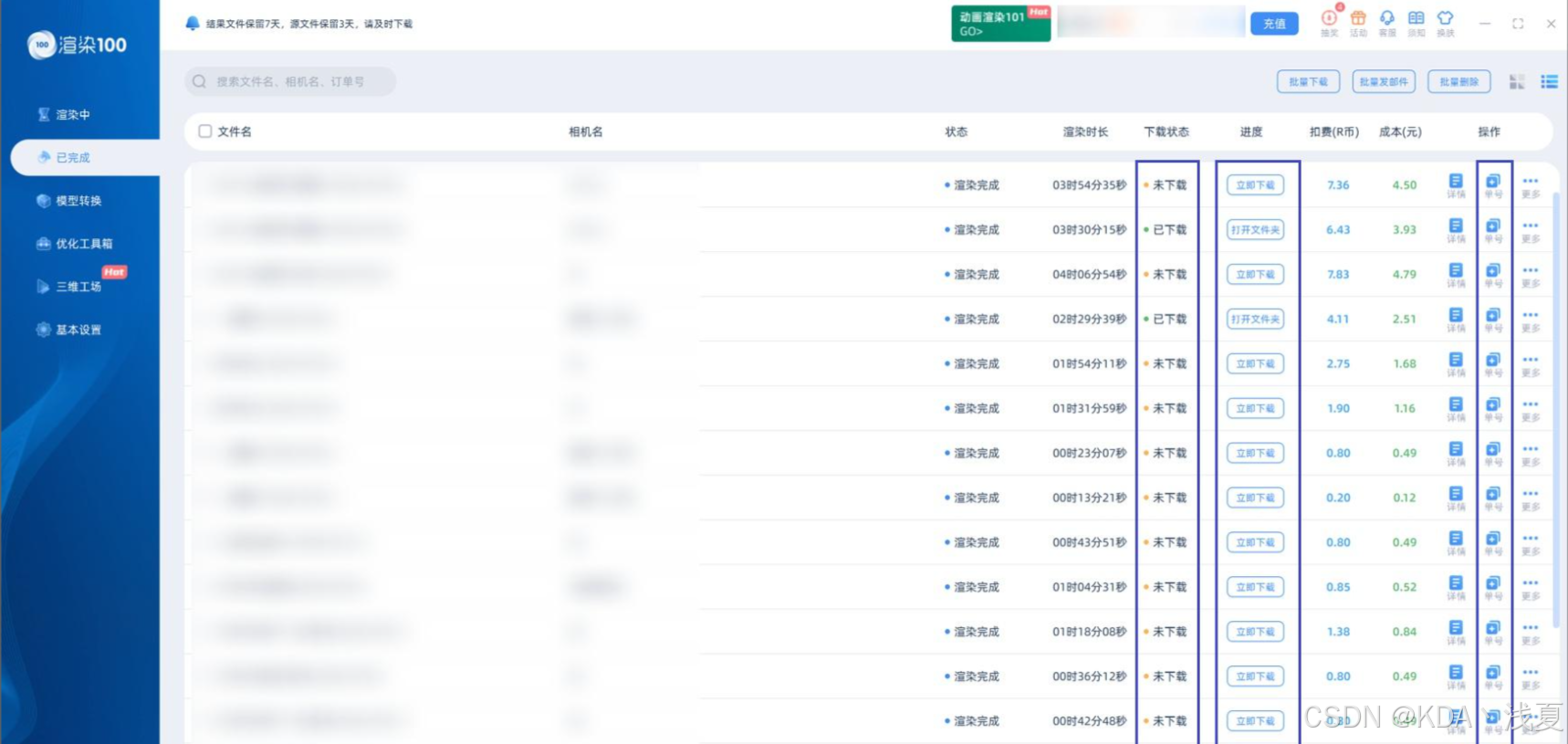The height and width of the screenshot is (744, 1568).
Task: Focus the 搜索文件名、相机名、订单号 search box
Action: tap(290, 82)
